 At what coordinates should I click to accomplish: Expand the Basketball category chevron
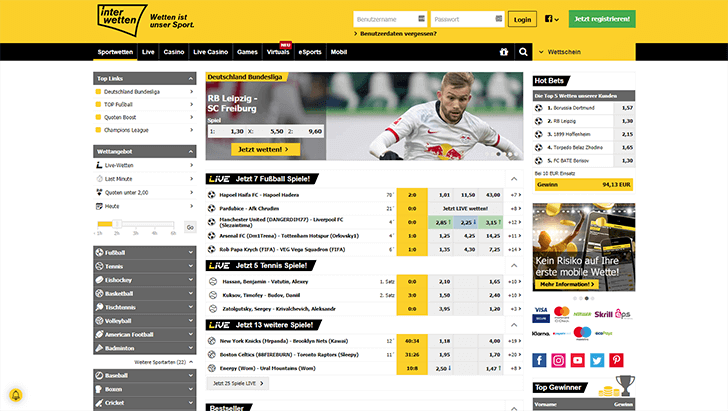pos(190,294)
